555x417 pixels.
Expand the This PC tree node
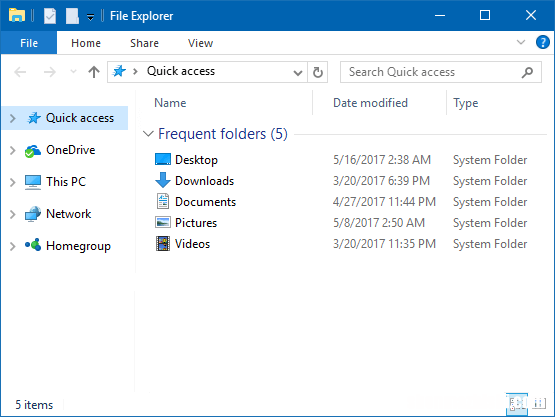[13, 182]
